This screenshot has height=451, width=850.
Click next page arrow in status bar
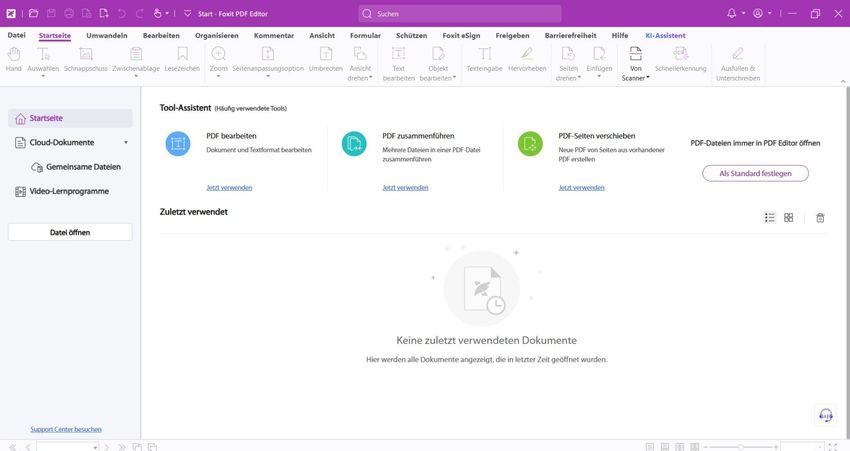click(x=107, y=447)
